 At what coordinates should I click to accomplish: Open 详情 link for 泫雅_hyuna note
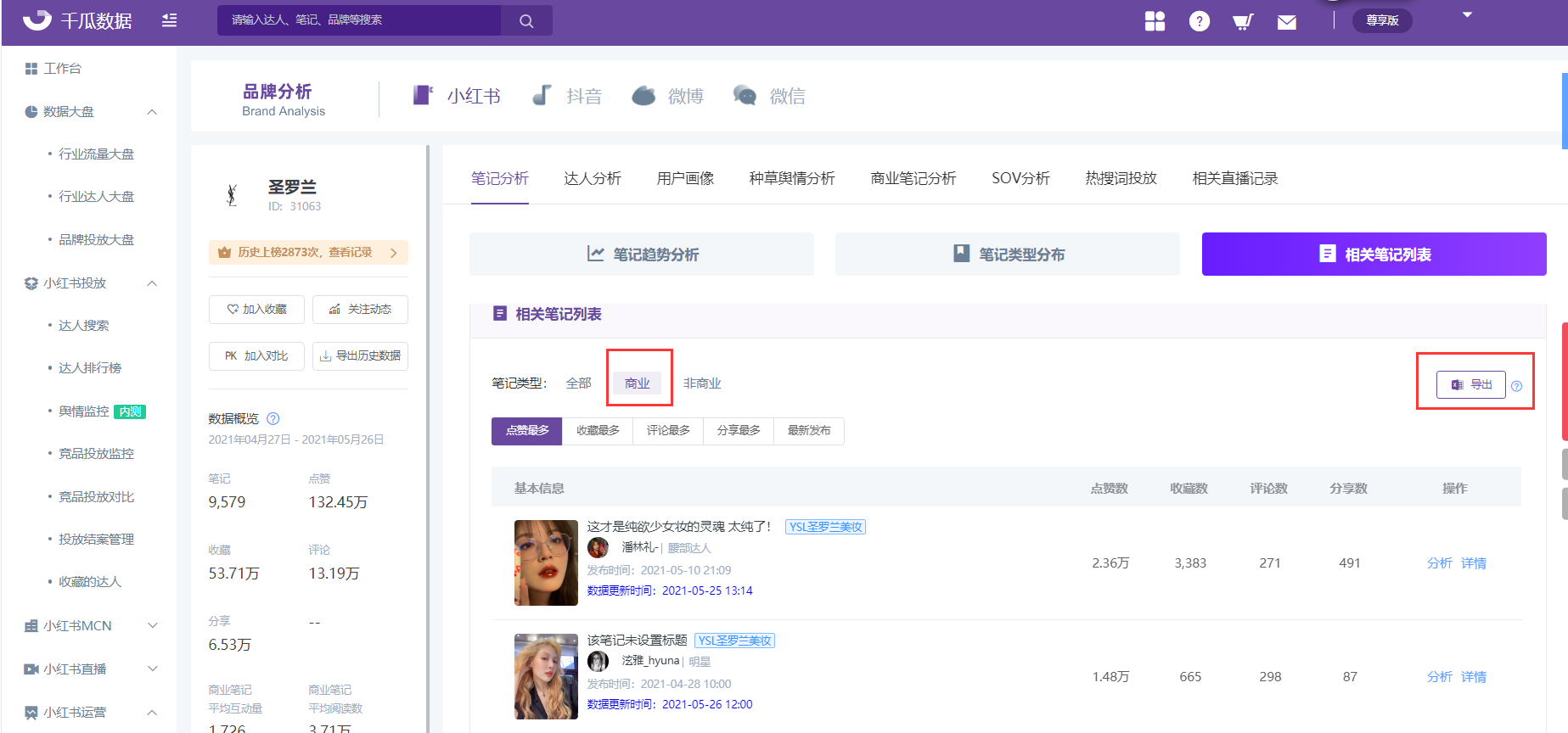point(1474,677)
